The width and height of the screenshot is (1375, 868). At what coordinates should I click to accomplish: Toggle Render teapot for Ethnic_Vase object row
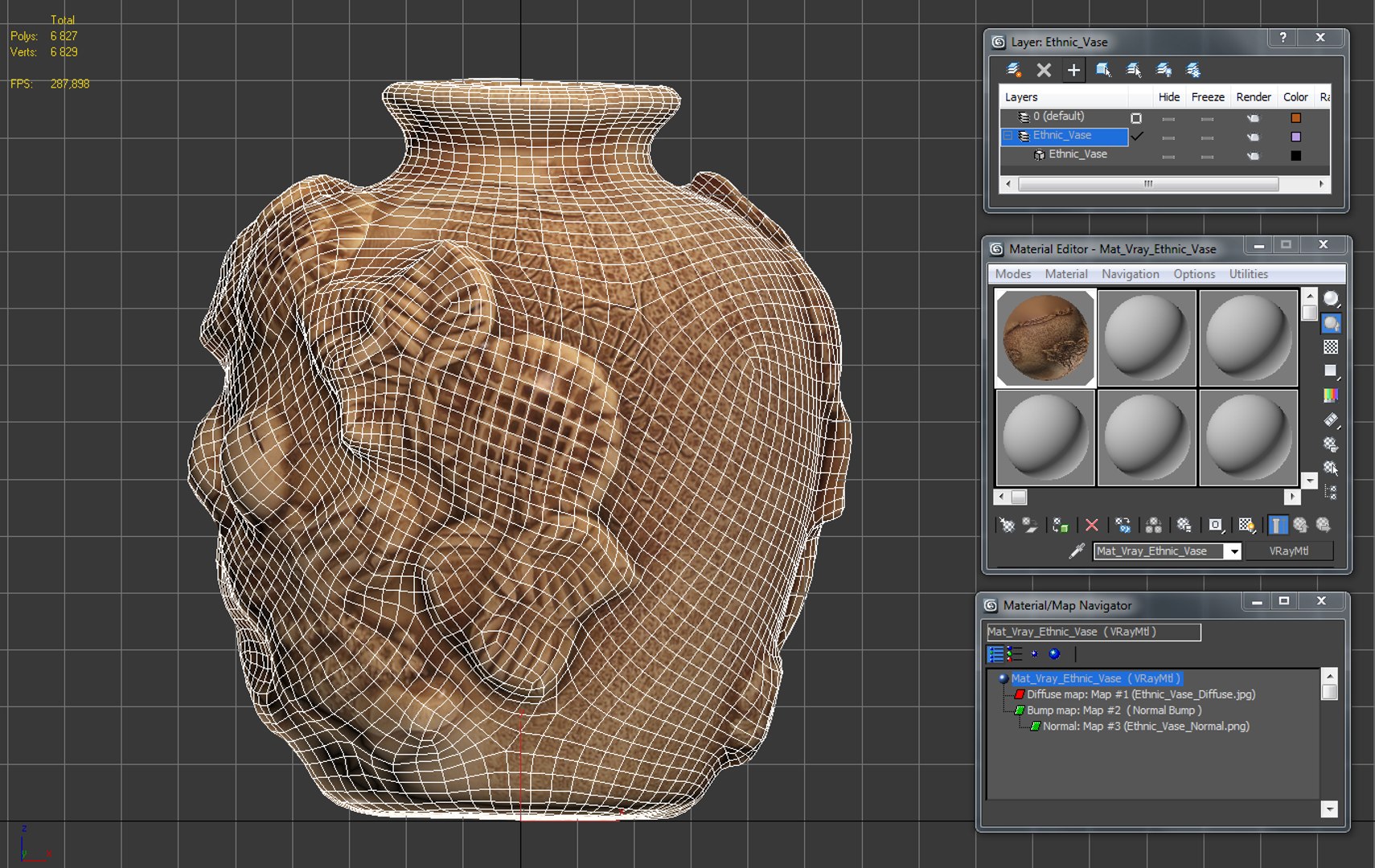tap(1254, 156)
